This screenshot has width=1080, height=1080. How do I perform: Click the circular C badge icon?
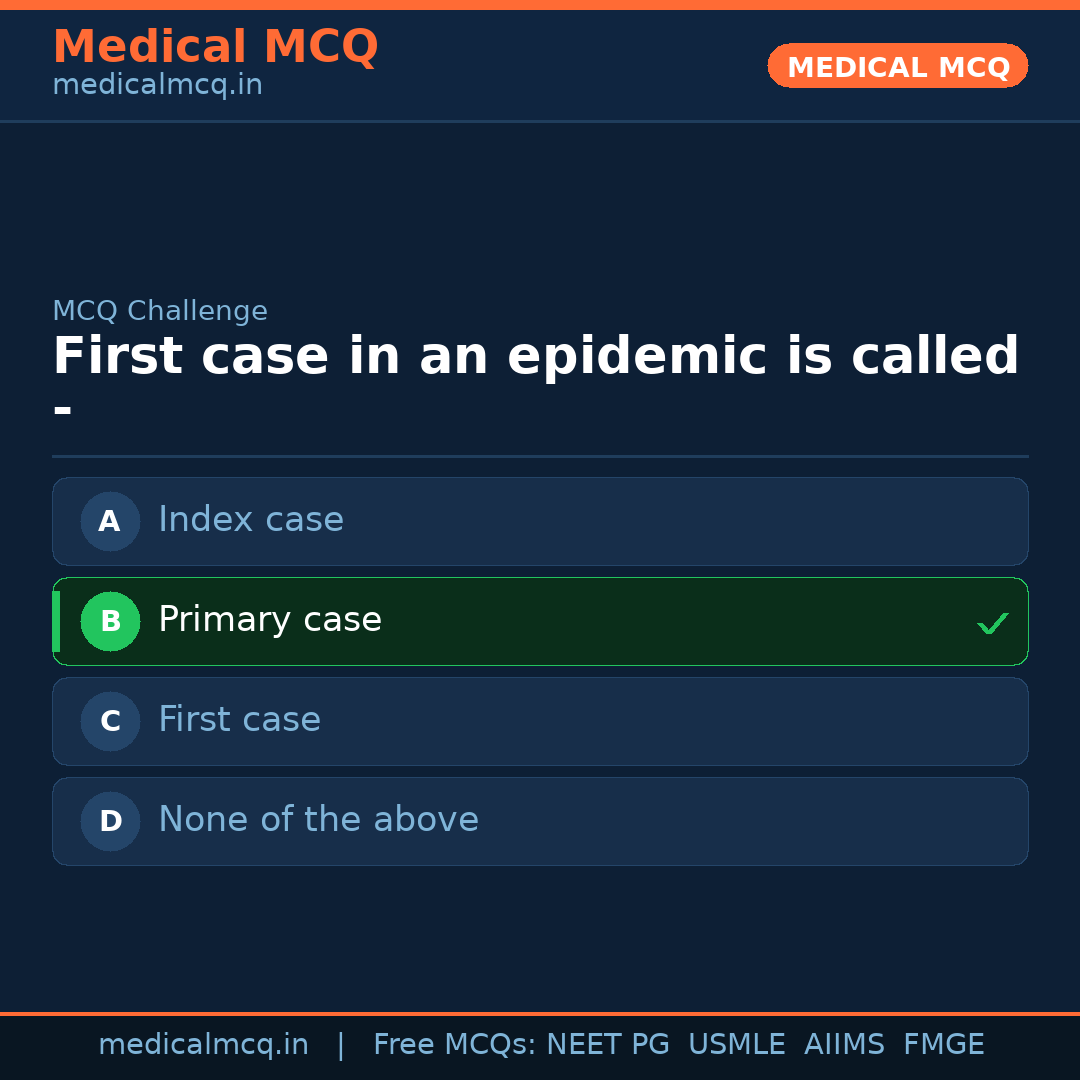pyautogui.click(x=110, y=721)
